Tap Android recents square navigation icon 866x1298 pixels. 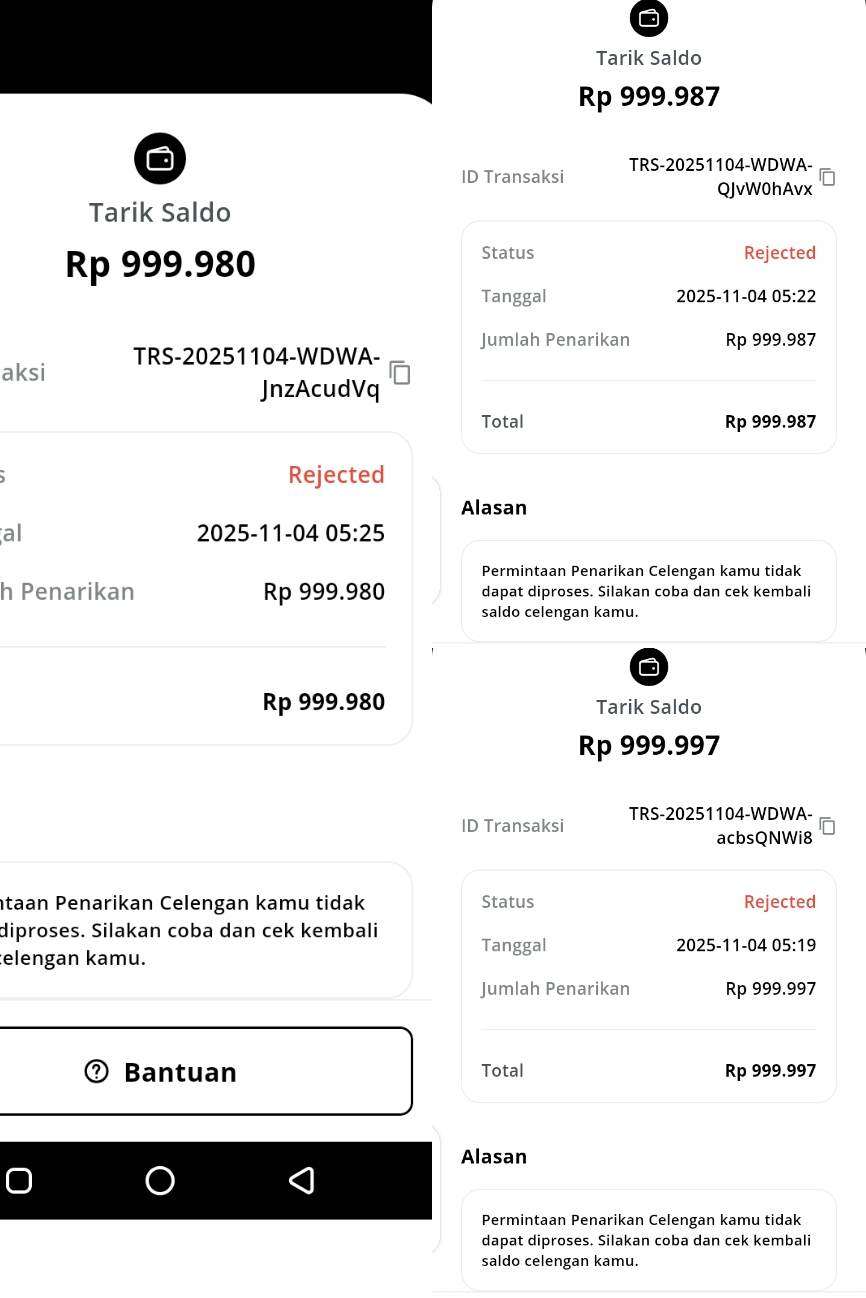point(18,1181)
